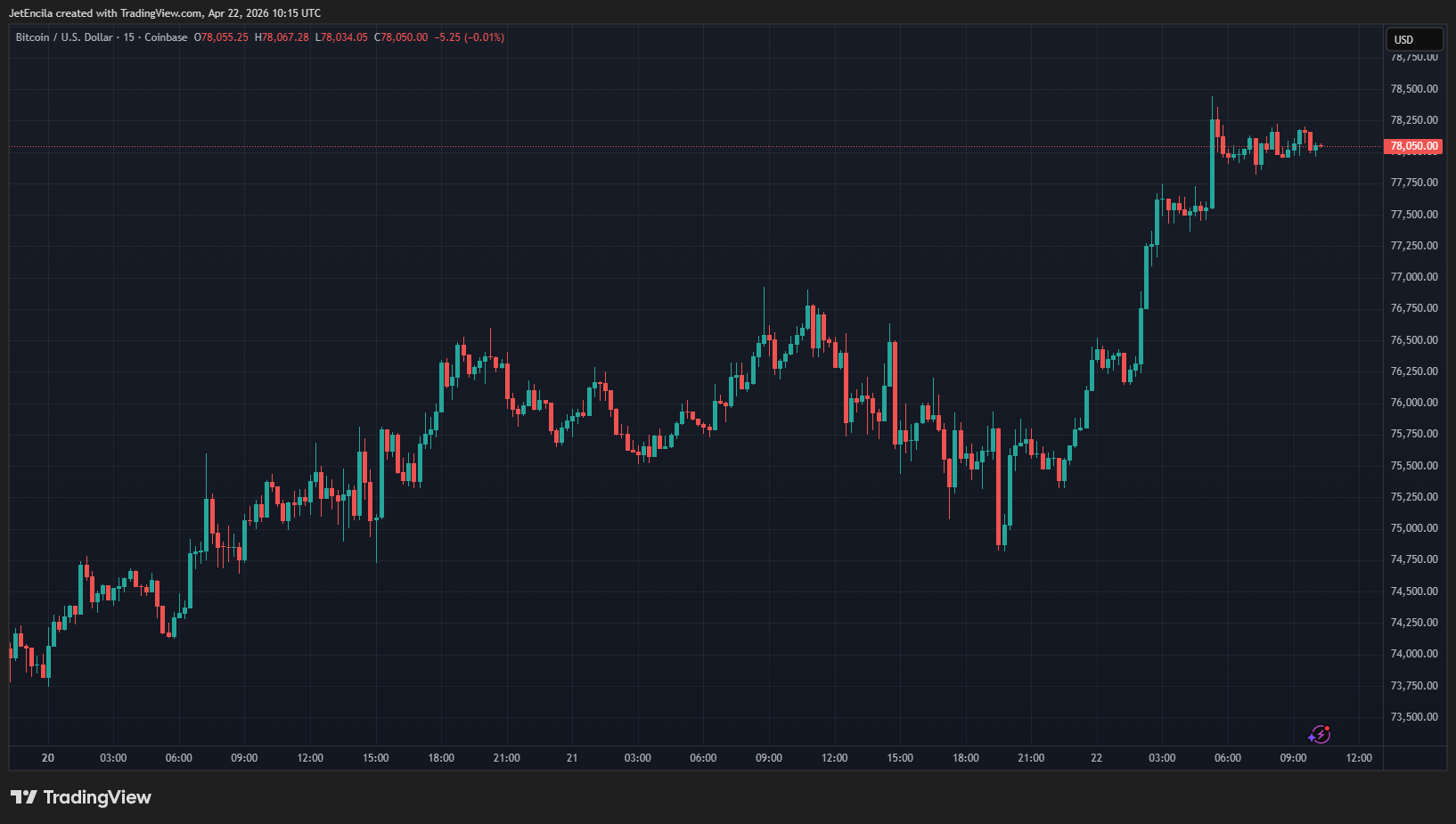The image size is (1456, 824).
Task: Click the −5.25 (−0.01%) change value
Action: [470, 37]
